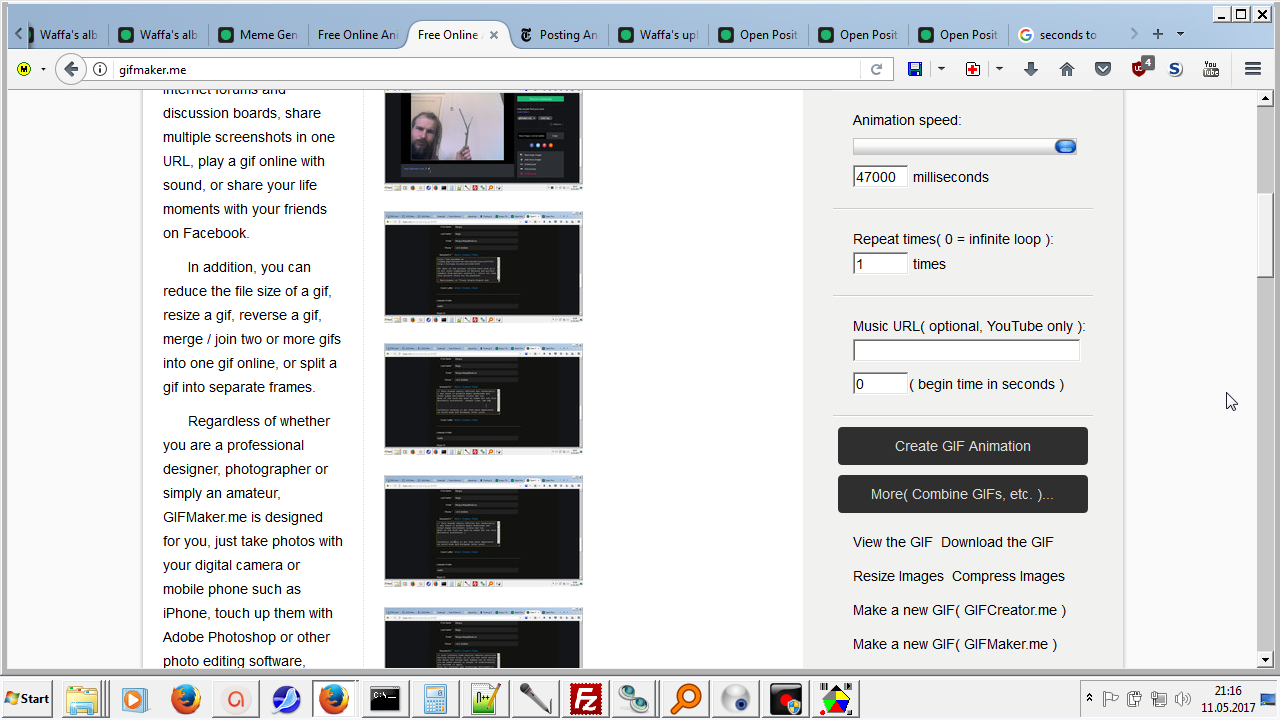The image size is (1280, 720).
Task: Open the Firefox Downloads arrow
Action: click(x=1031, y=69)
